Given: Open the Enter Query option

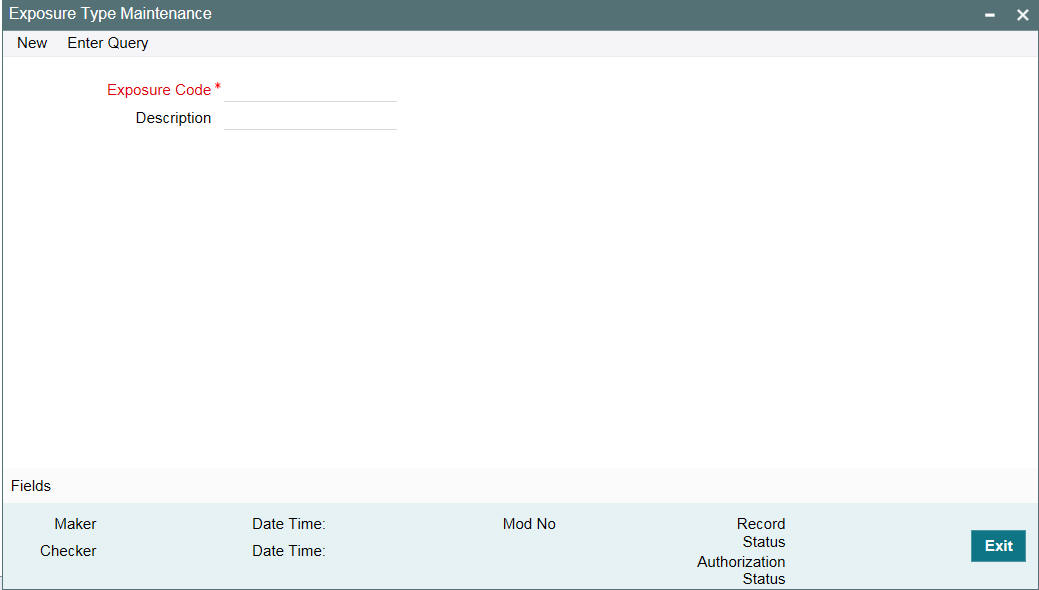Looking at the screenshot, I should tap(108, 43).
